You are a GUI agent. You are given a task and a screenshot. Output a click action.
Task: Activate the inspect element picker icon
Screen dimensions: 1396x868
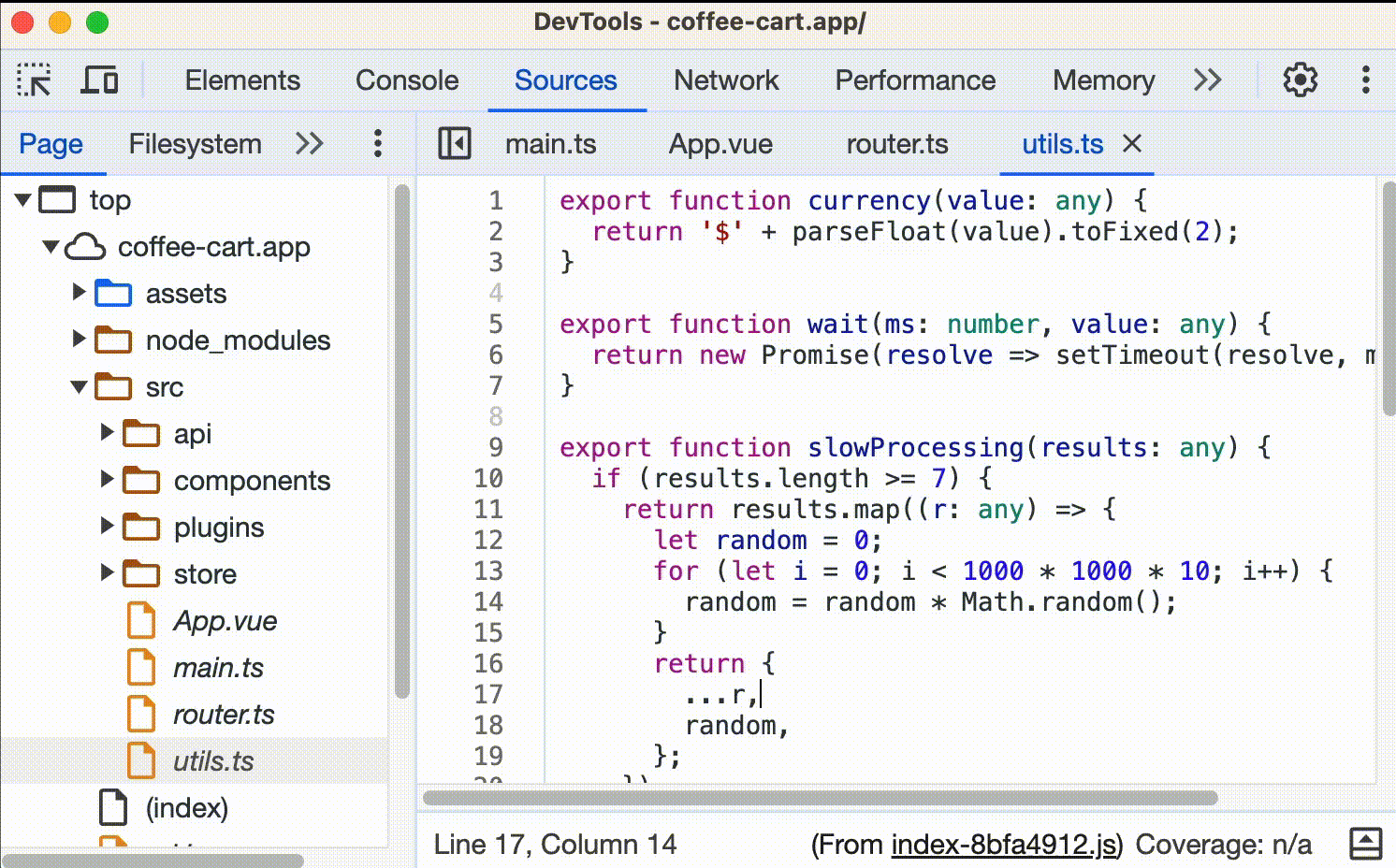(35, 80)
